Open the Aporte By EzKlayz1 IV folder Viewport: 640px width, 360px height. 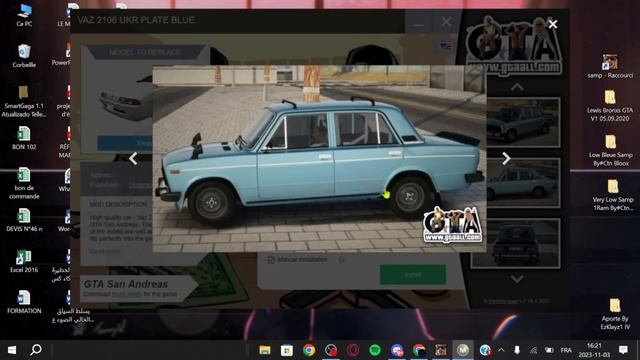click(615, 314)
